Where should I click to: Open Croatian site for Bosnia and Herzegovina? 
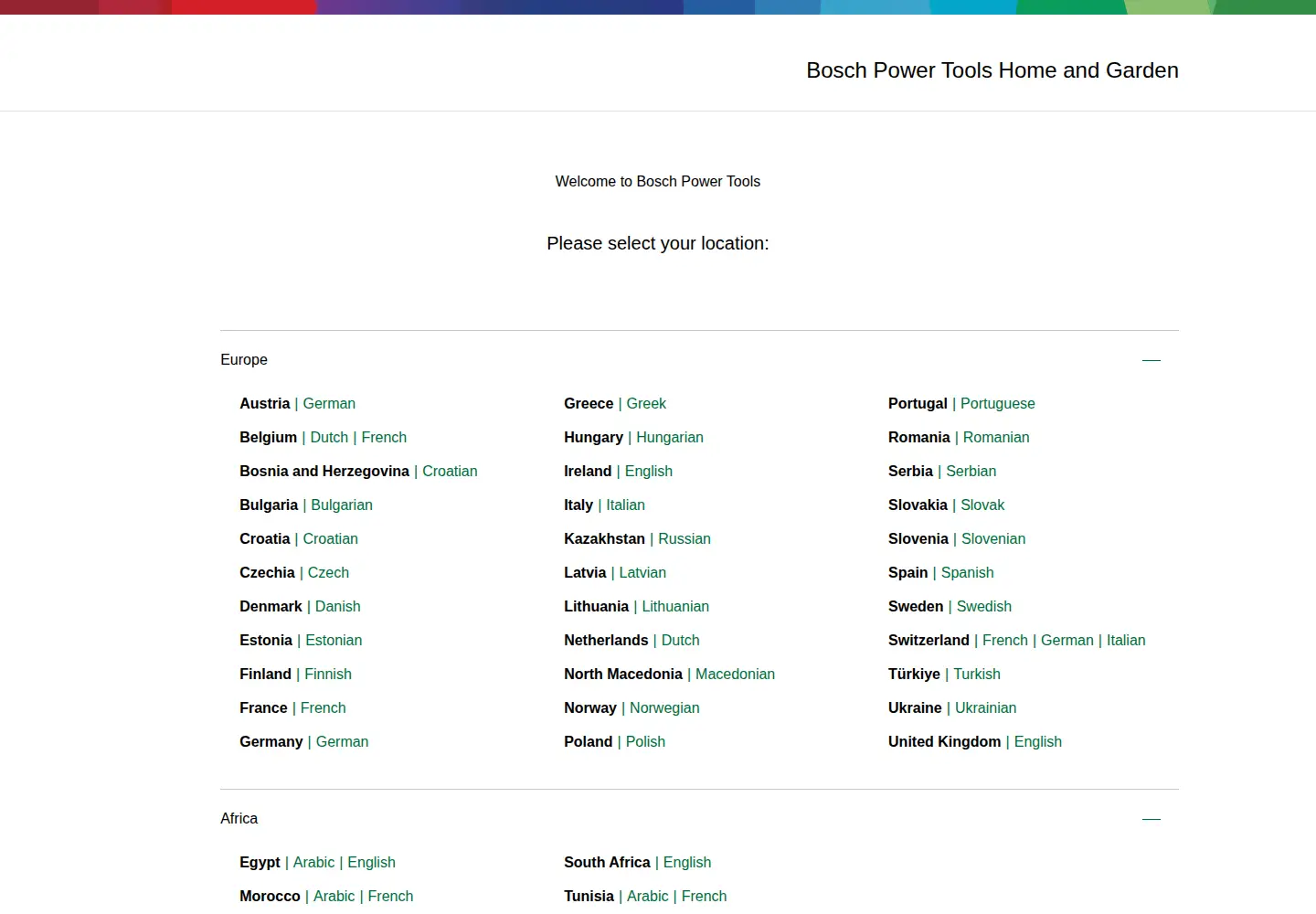tap(450, 472)
